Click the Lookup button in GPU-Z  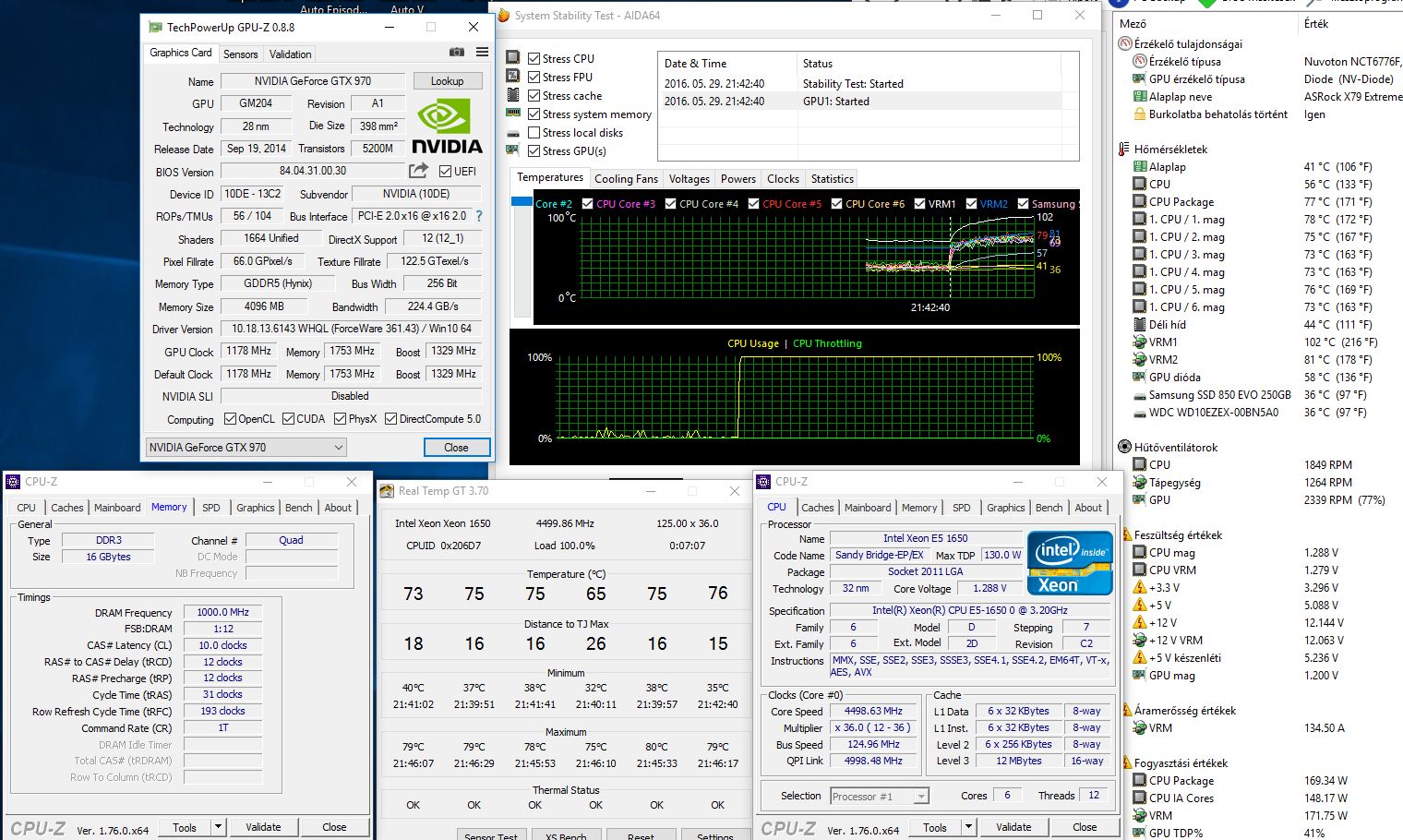[447, 81]
